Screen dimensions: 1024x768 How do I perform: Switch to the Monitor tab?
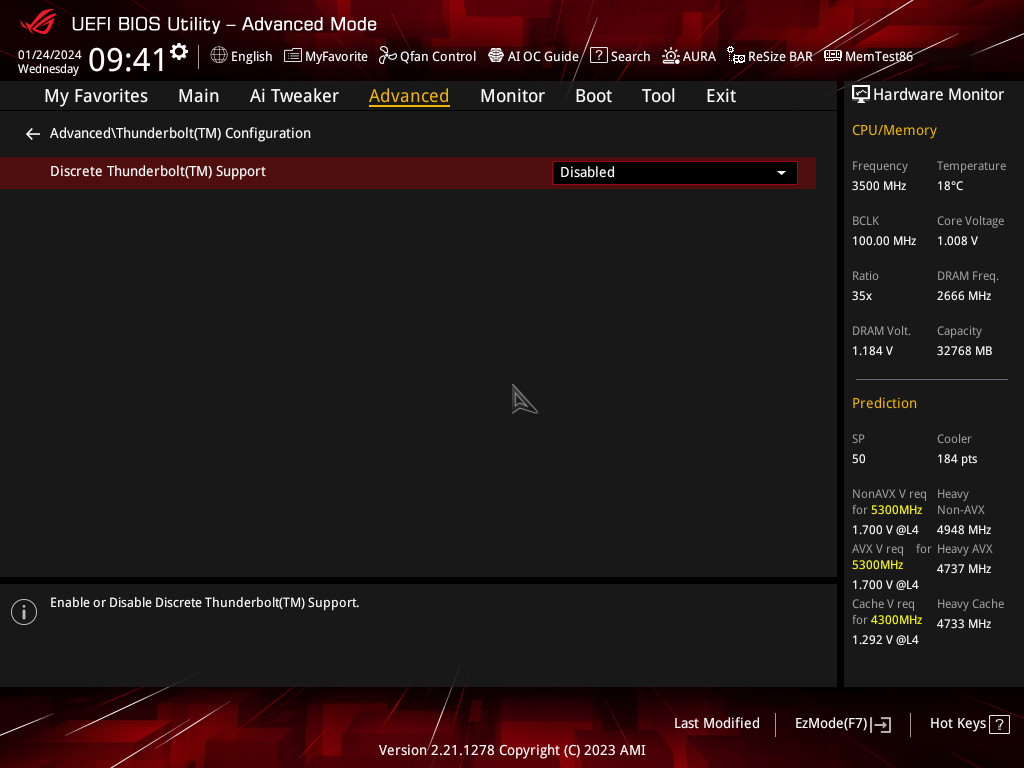pyautogui.click(x=512, y=96)
